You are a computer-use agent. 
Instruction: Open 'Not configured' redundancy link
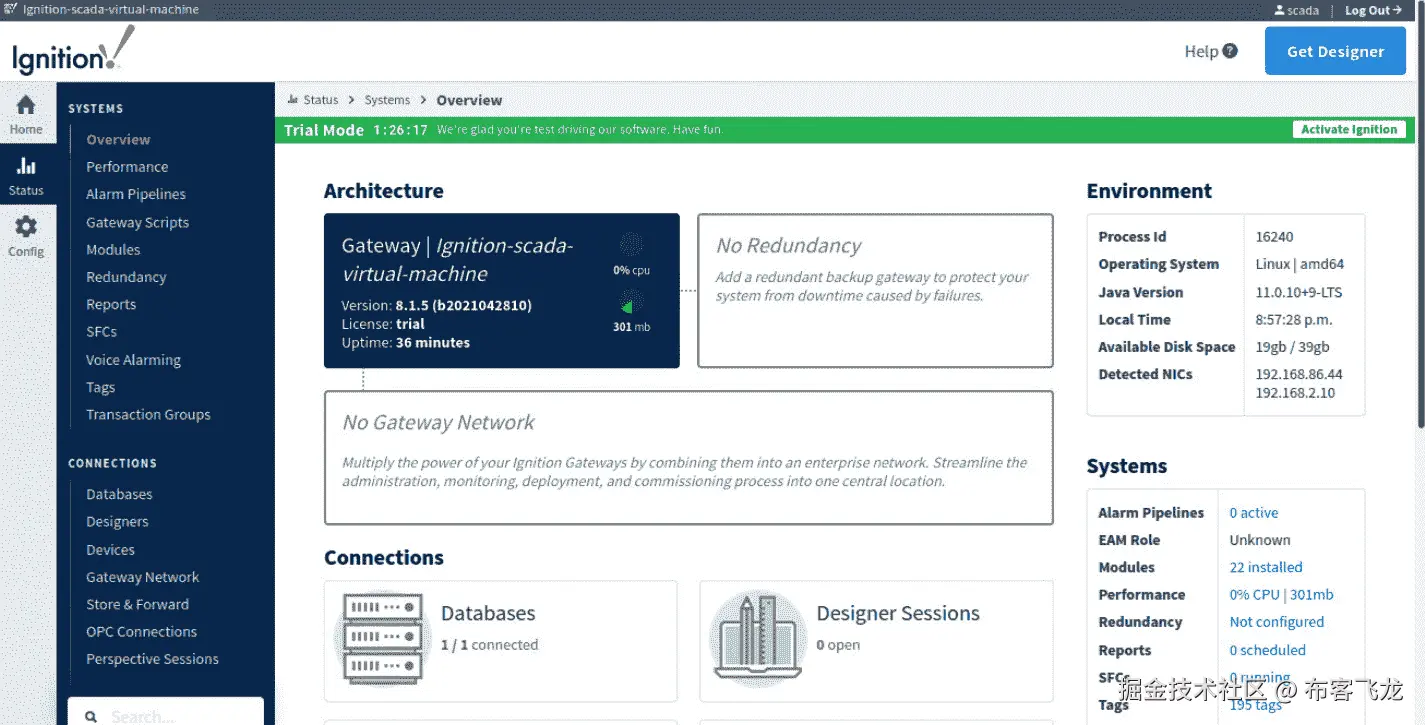1276,621
